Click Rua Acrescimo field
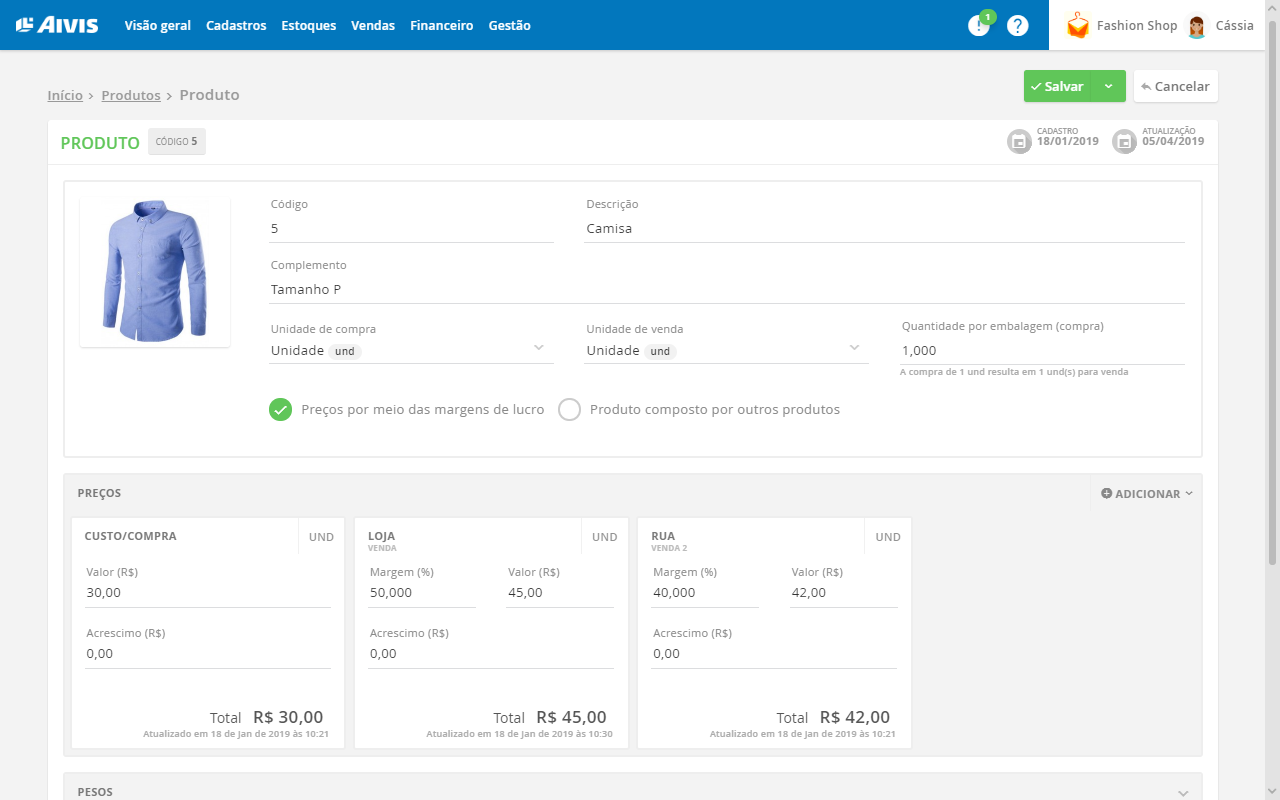1280x800 pixels. [774, 654]
